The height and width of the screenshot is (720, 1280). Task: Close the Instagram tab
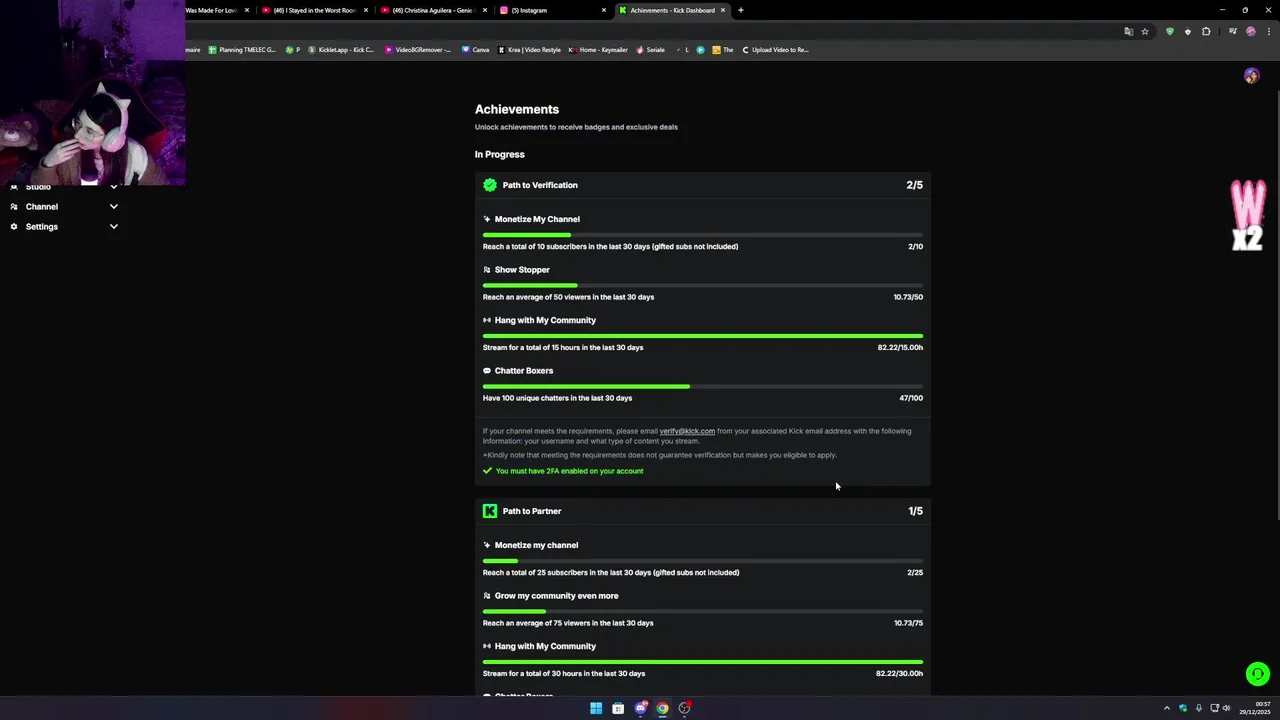[x=604, y=10]
